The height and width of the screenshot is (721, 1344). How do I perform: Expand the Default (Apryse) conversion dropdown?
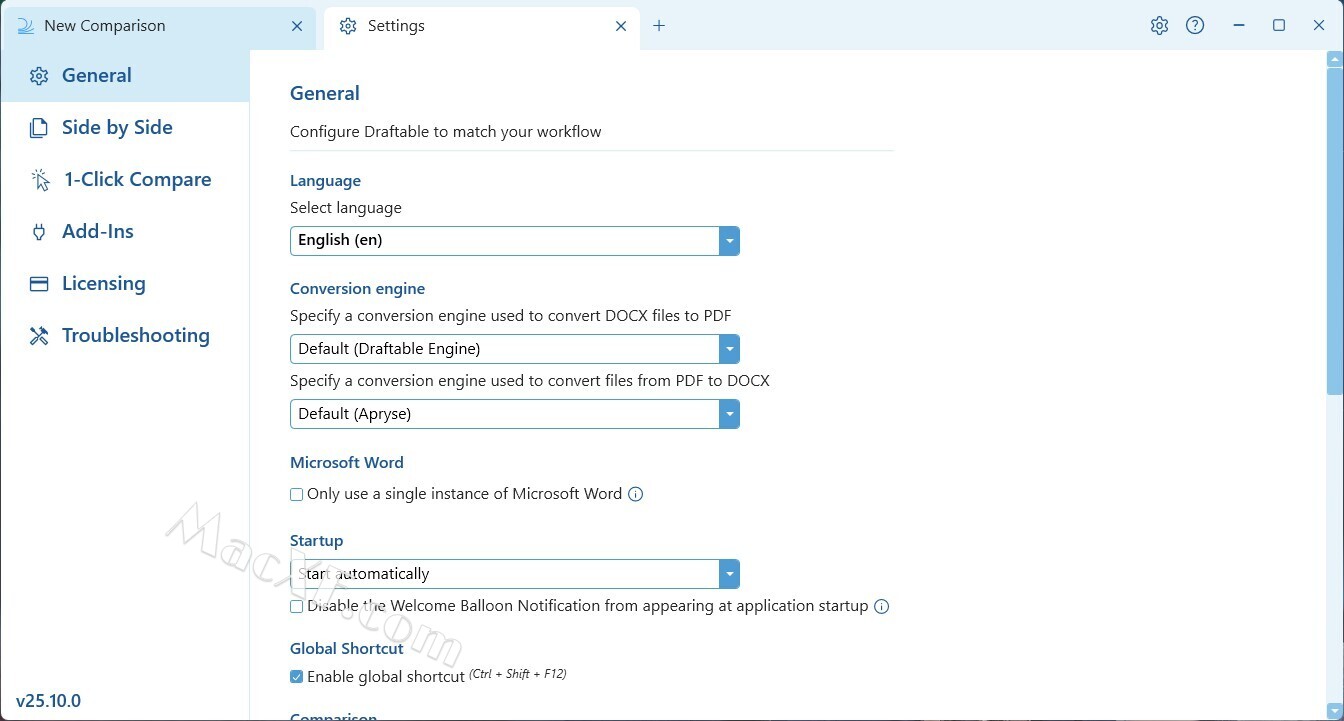pyautogui.click(x=729, y=414)
